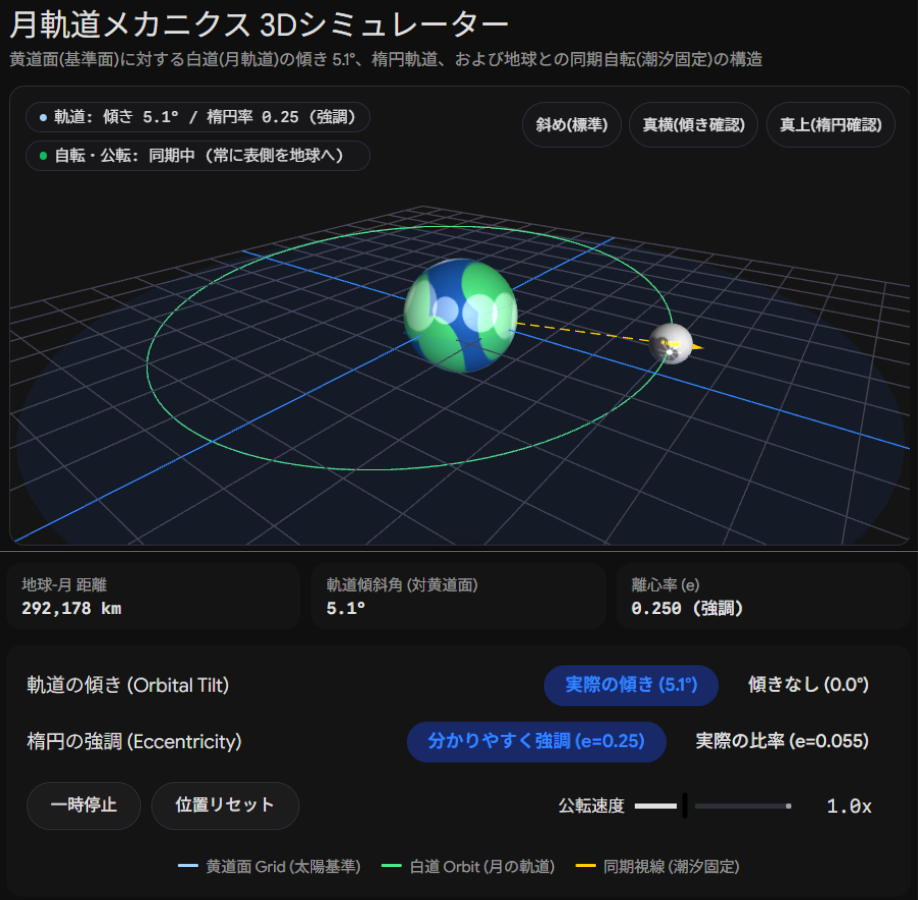This screenshot has height=900, width=918.
Task: Click the far end of the 公転速度 slider track
Action: (788, 806)
